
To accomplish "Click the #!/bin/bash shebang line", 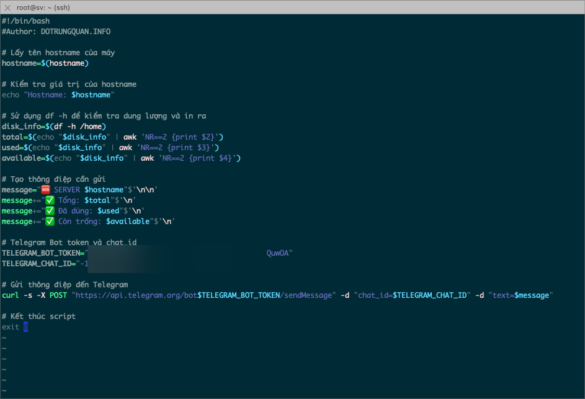I will pos(26,21).
